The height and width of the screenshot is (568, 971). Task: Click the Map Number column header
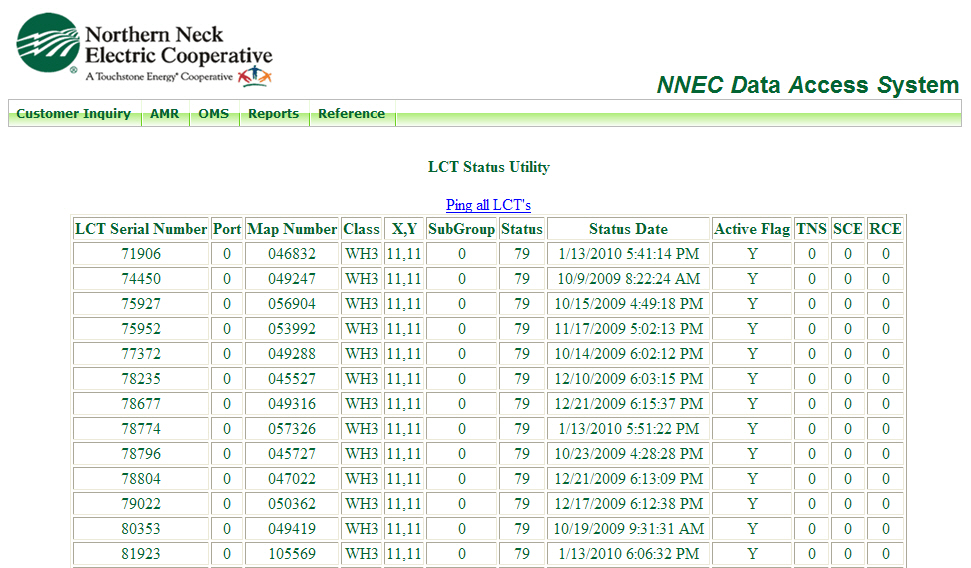(292, 229)
